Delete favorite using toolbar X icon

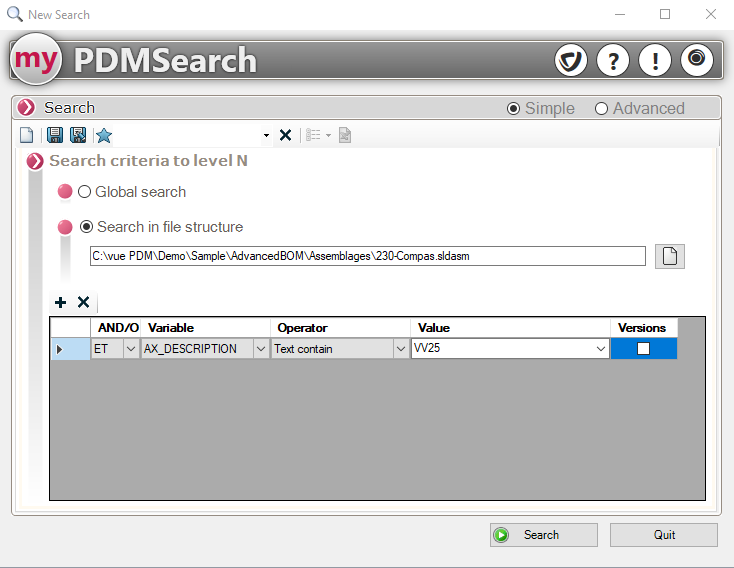point(285,135)
